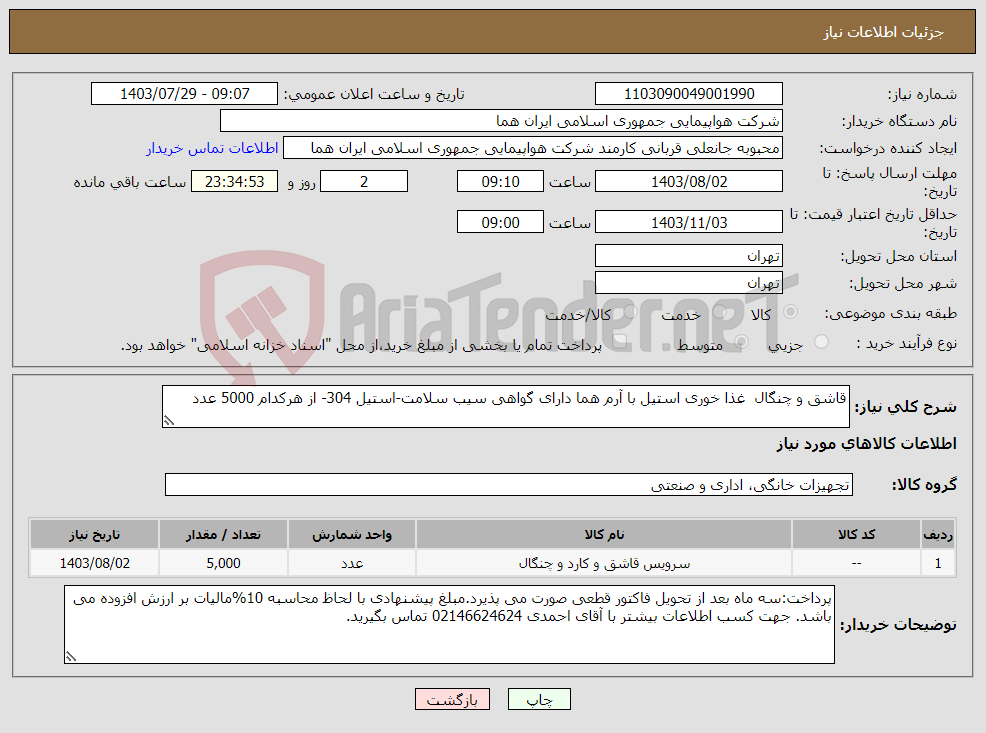The image size is (986, 733).
Task: Click the بازگشت (back) button
Action: point(452,699)
